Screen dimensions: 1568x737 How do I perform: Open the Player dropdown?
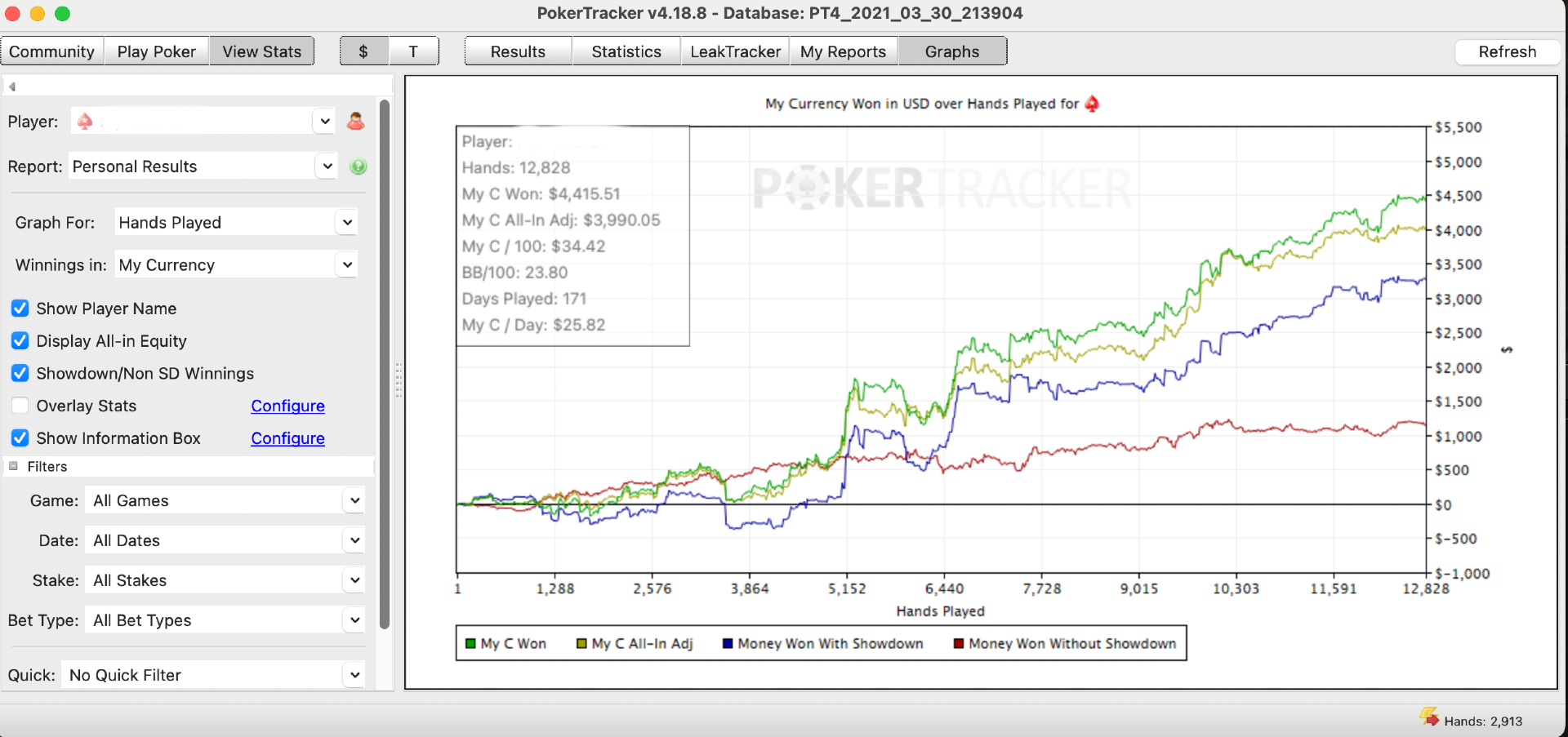325,122
